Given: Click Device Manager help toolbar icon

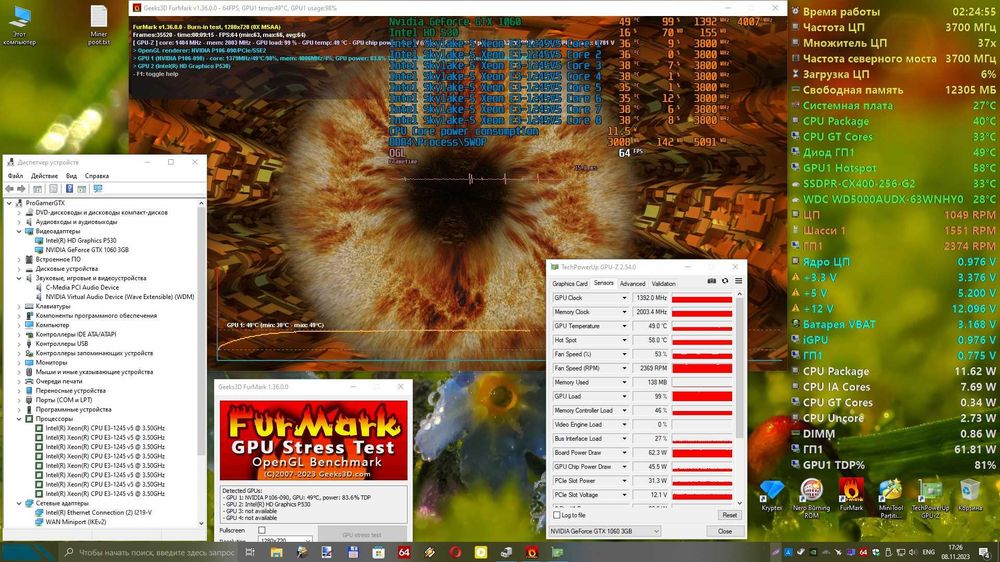Looking at the screenshot, I should pyautogui.click(x=69, y=189).
